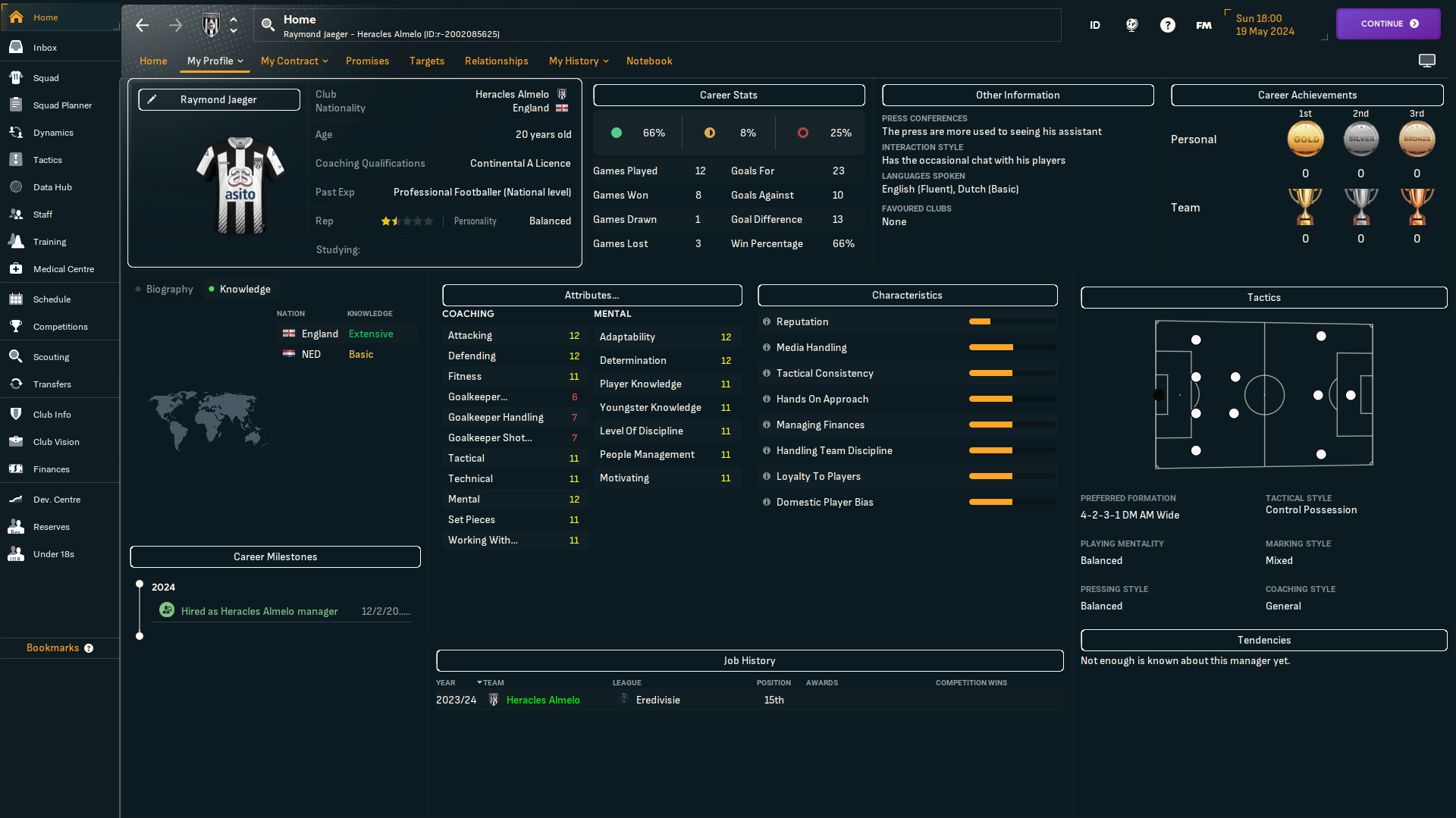Viewport: 1456px width, 818px height.
Task: Click the Personal gold medal icon
Action: click(1305, 139)
